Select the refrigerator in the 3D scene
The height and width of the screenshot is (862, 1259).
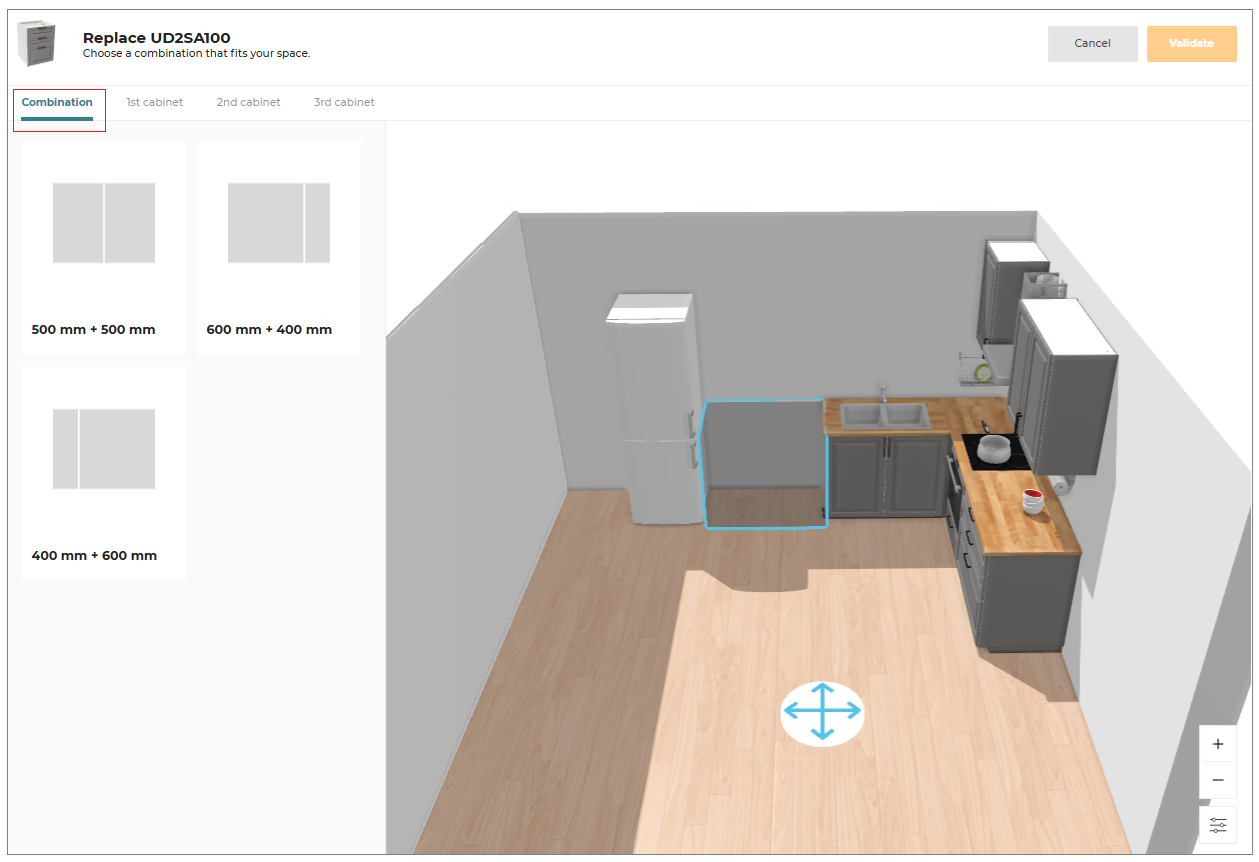[x=654, y=410]
